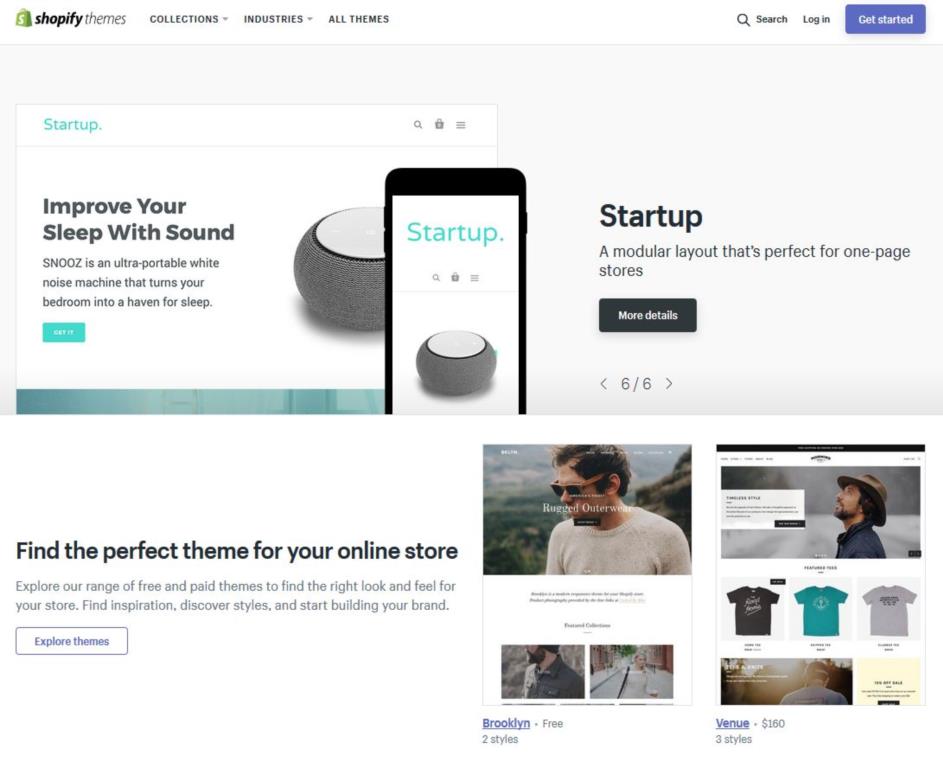Select the Venue theme preview thumbnail

click(820, 575)
